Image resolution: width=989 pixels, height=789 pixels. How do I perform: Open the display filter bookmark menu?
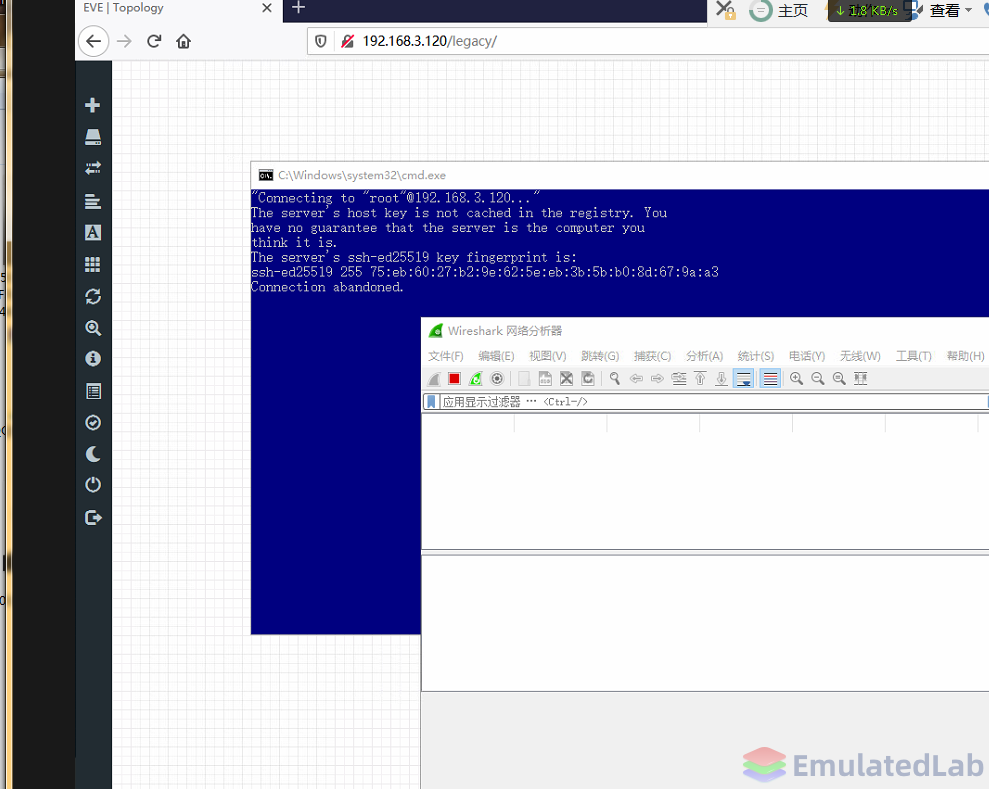click(x=431, y=402)
